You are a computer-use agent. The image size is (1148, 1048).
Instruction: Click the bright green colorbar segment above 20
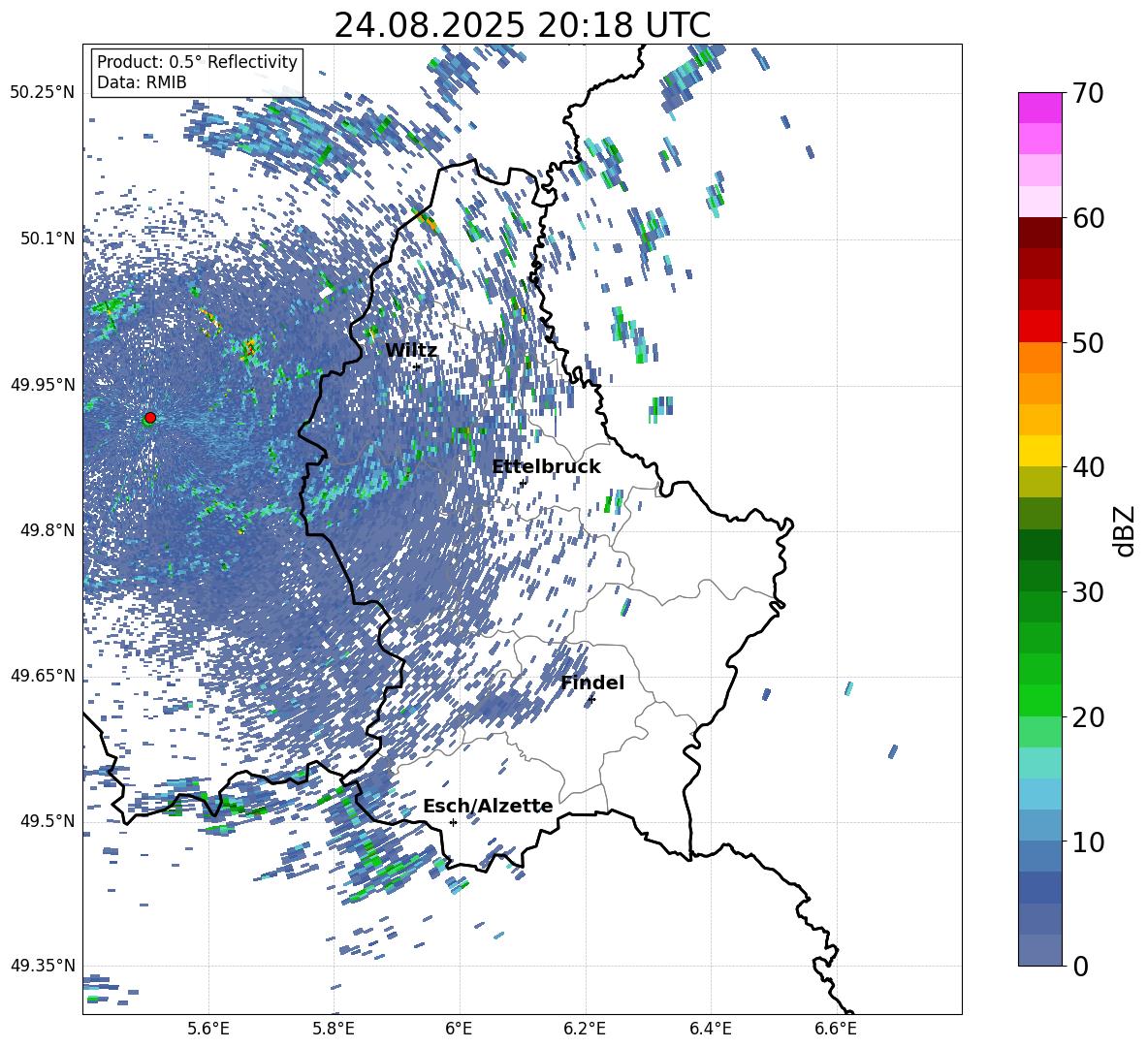(x=1039, y=700)
